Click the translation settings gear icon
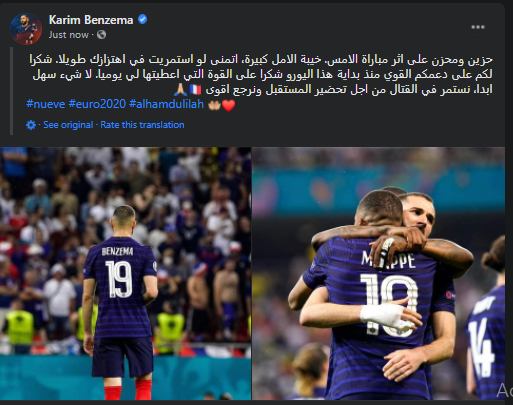513x405 pixels. click(31, 125)
